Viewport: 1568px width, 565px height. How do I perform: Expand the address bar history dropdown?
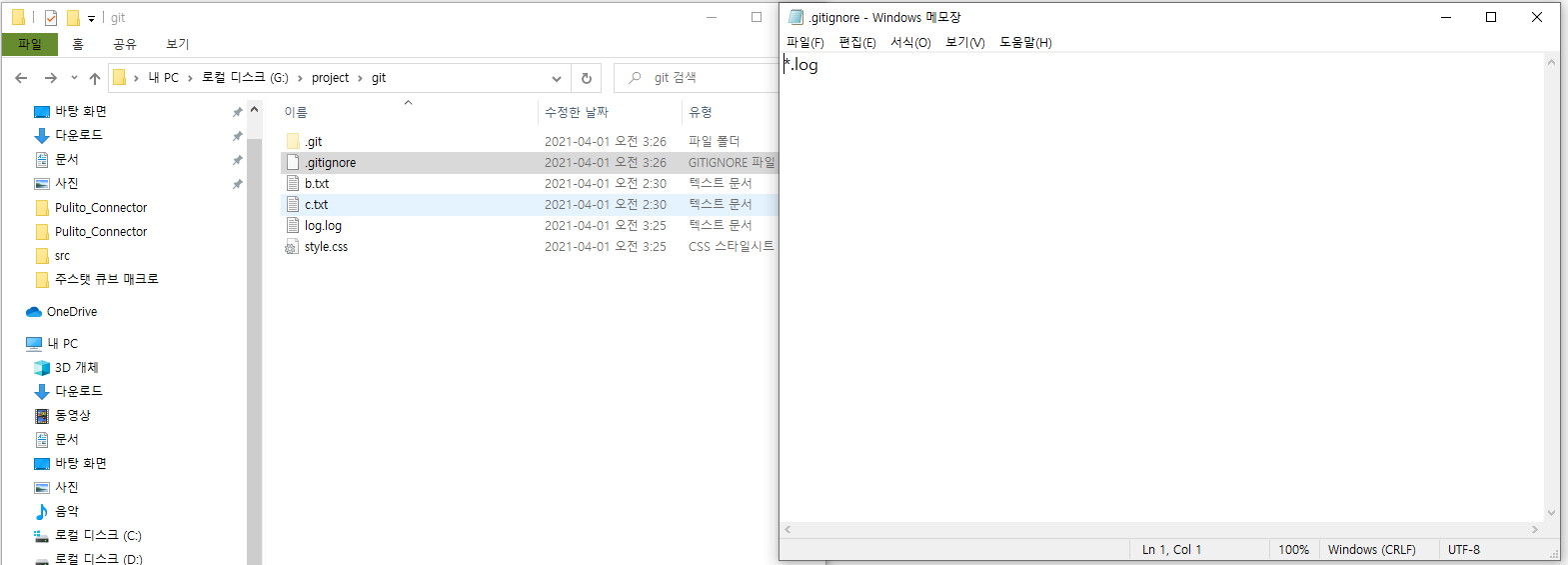tap(557, 78)
